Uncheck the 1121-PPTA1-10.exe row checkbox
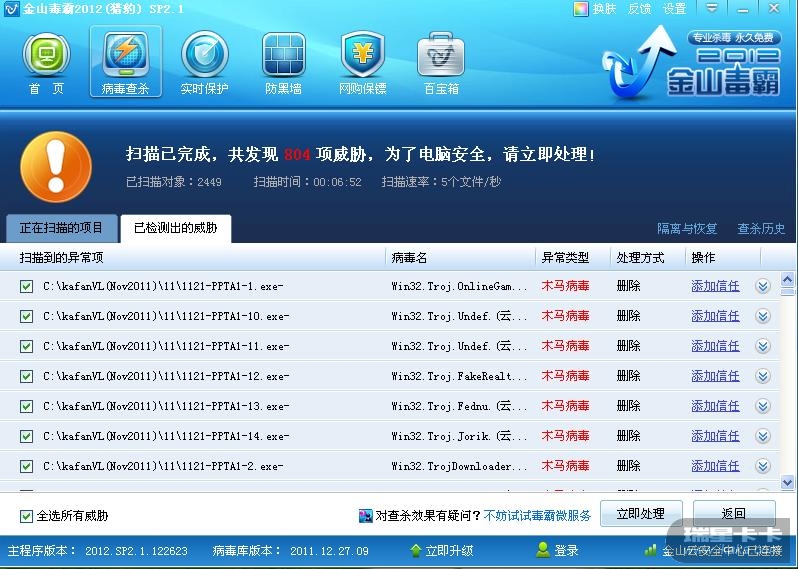Image resolution: width=798 pixels, height=569 pixels. coord(26,317)
